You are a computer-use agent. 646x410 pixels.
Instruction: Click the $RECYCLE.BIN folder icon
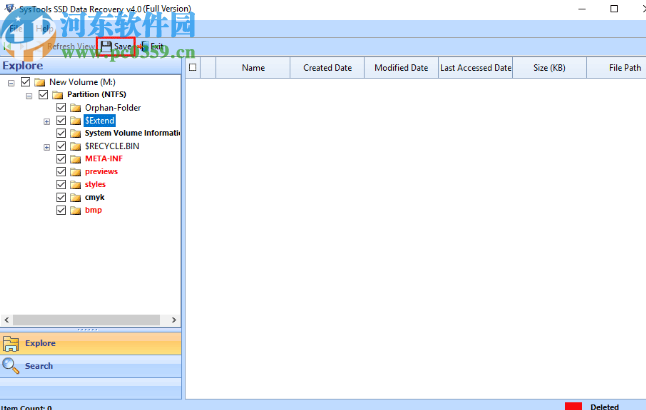tap(75, 146)
